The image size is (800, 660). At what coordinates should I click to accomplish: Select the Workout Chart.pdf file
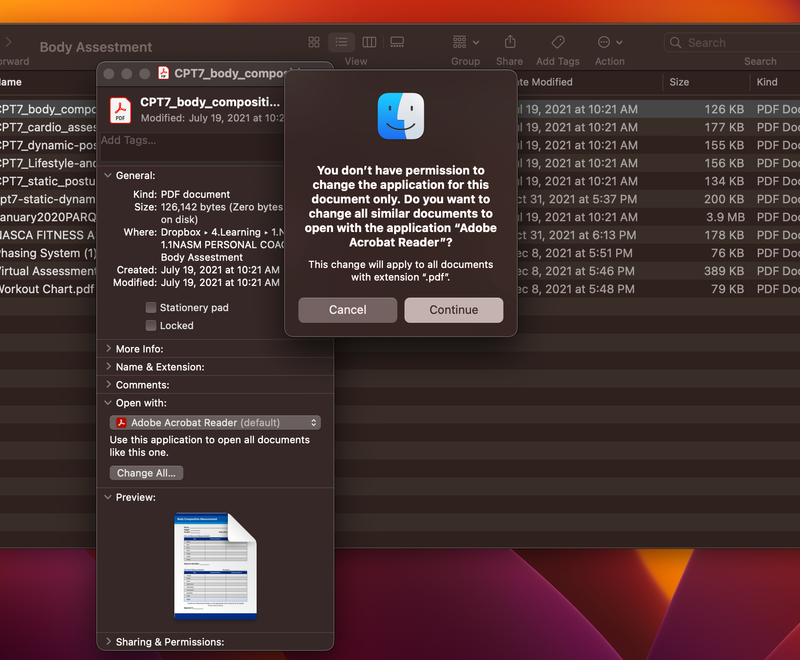[47, 290]
